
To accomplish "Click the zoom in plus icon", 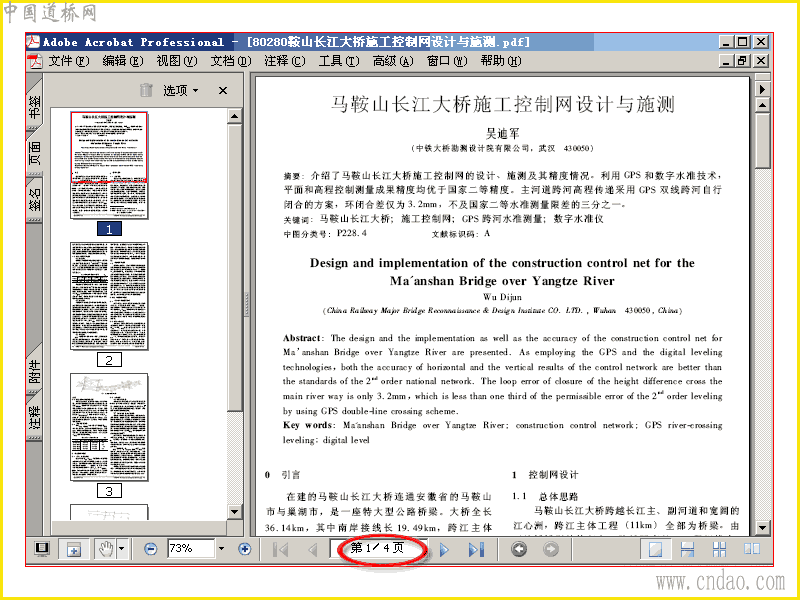I will (x=245, y=549).
